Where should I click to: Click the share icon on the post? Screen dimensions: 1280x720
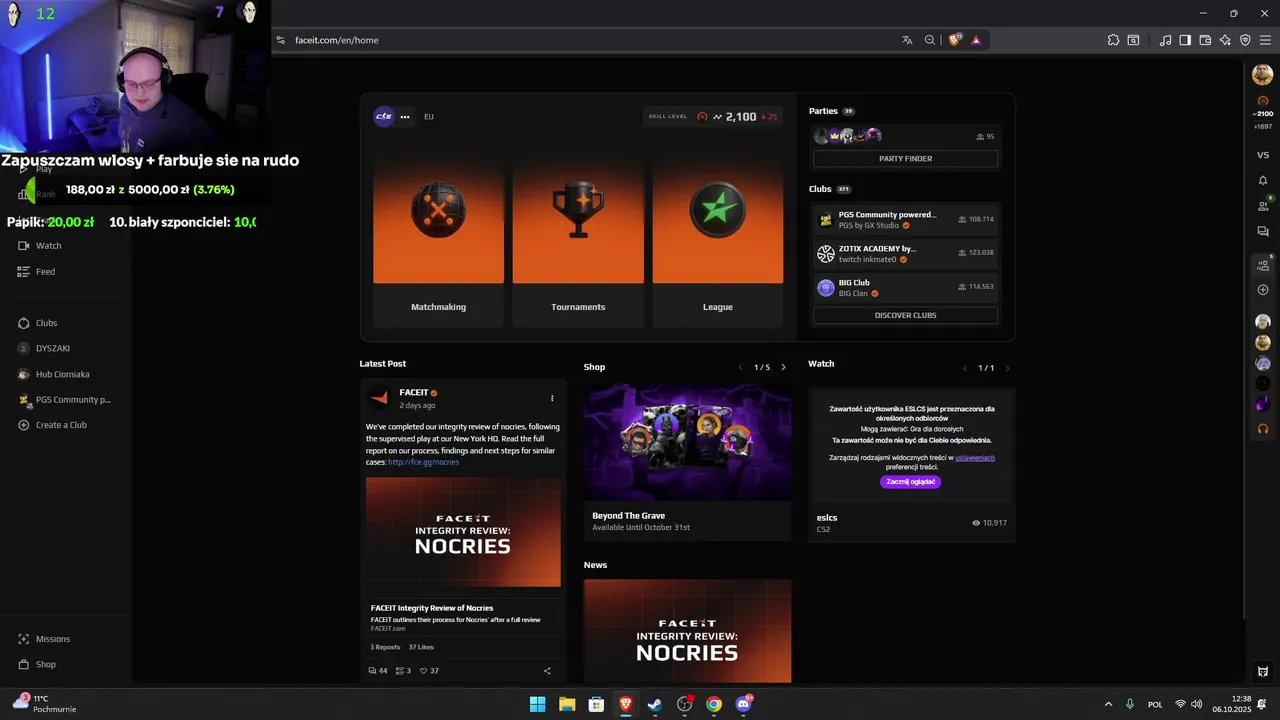547,671
